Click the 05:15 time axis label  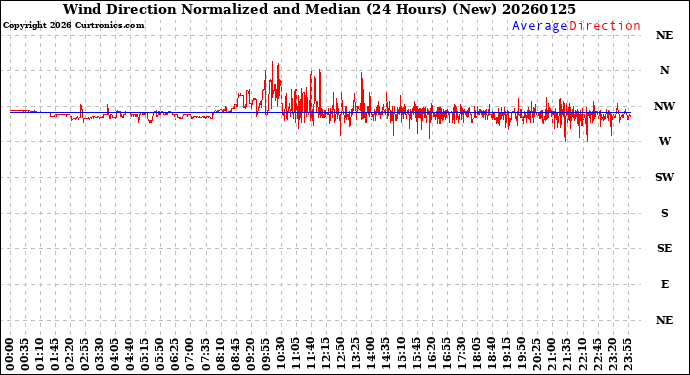[x=145, y=355]
